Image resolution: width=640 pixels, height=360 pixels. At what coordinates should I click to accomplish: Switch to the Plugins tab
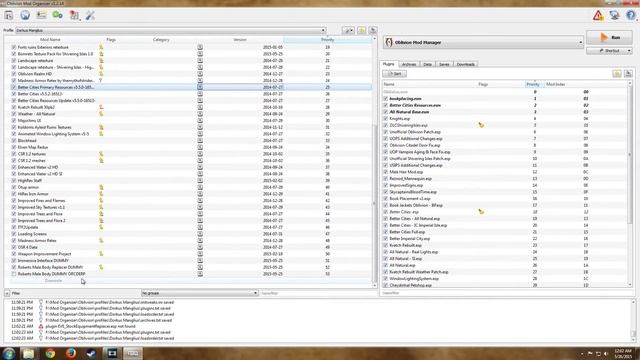[389, 64]
